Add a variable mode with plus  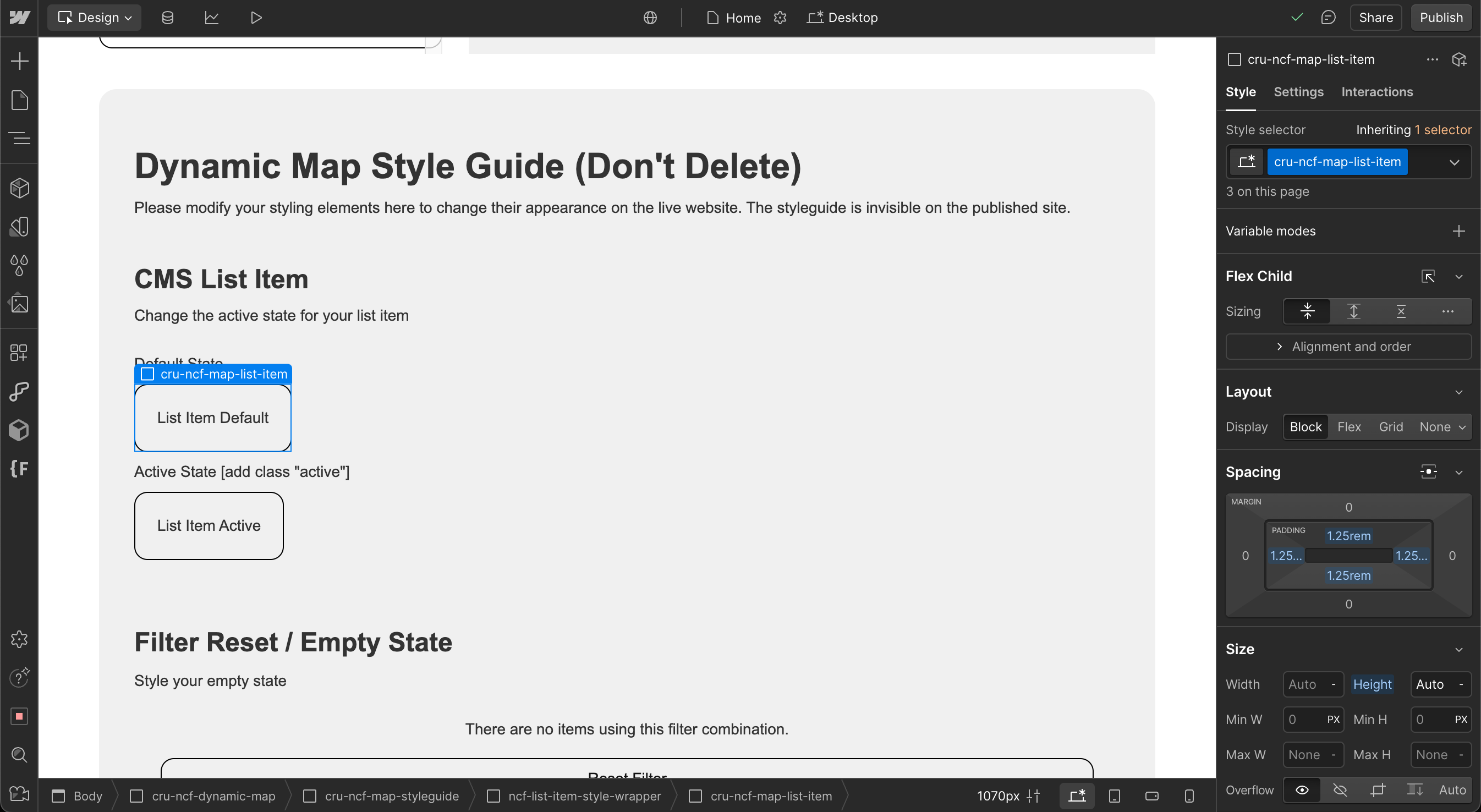pos(1458,231)
